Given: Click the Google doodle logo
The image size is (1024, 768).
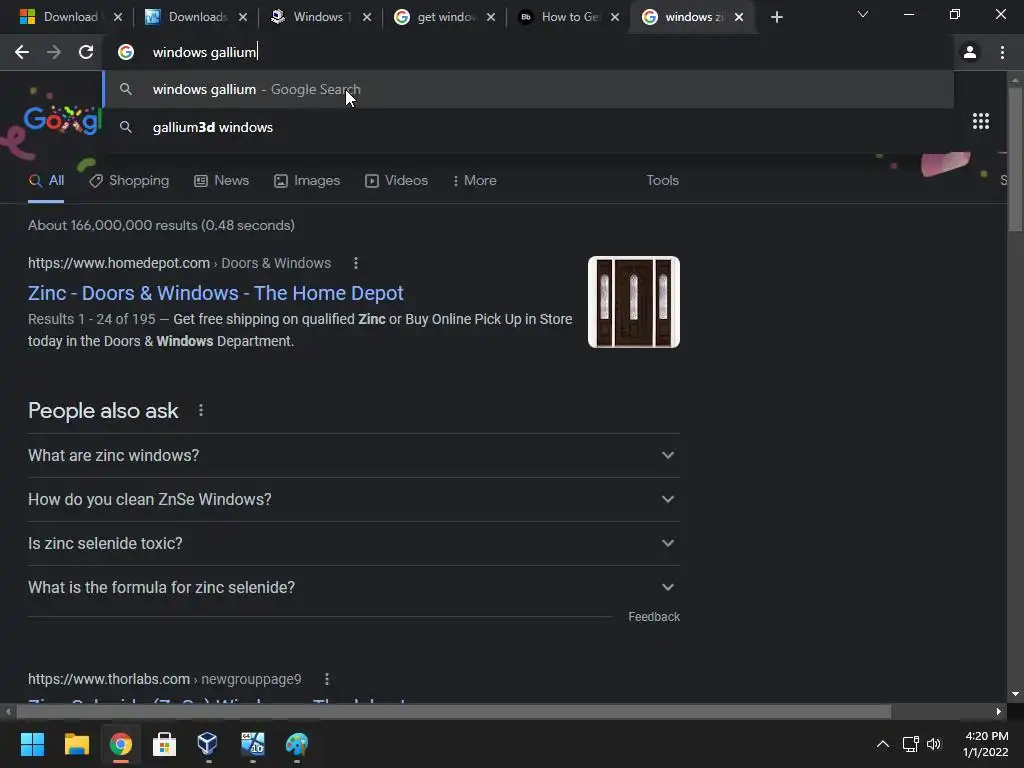Looking at the screenshot, I should (62, 121).
